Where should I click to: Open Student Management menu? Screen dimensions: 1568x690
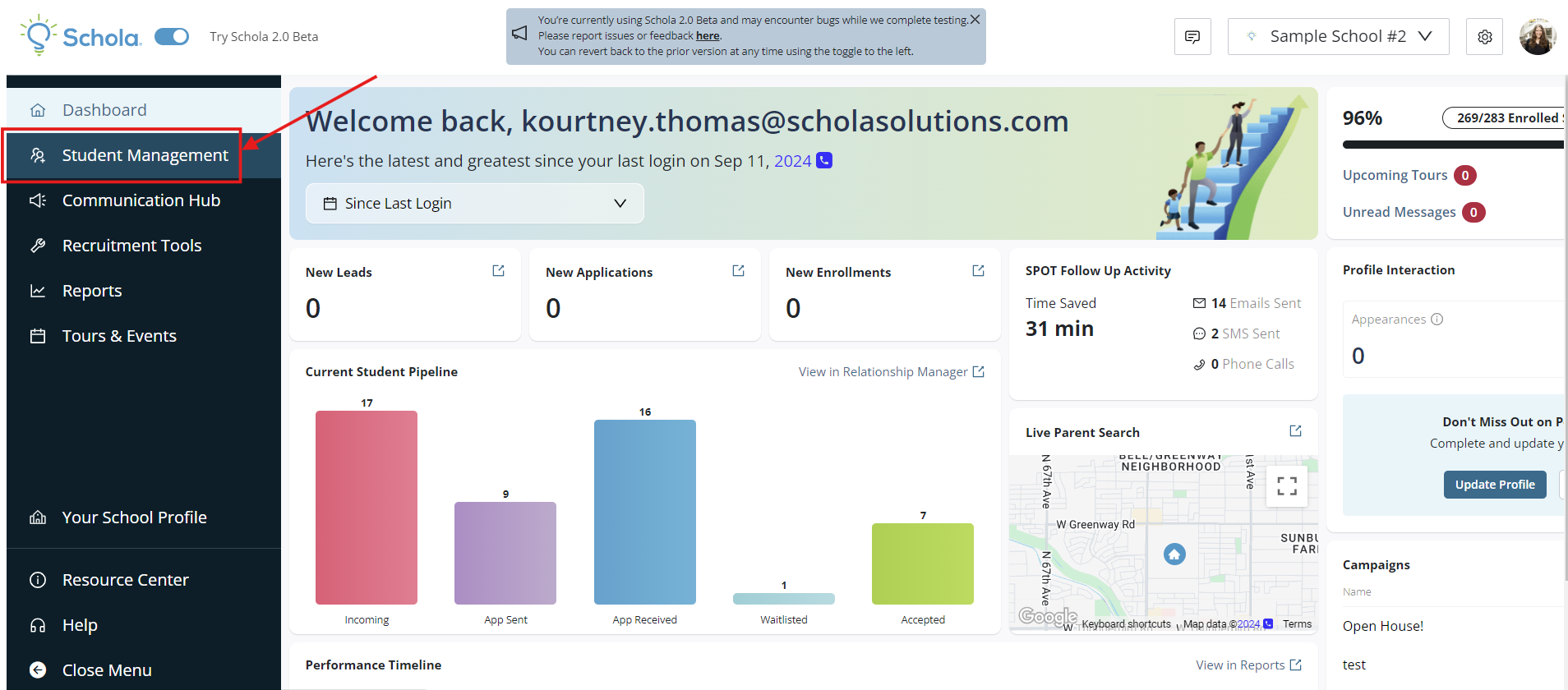[144, 155]
